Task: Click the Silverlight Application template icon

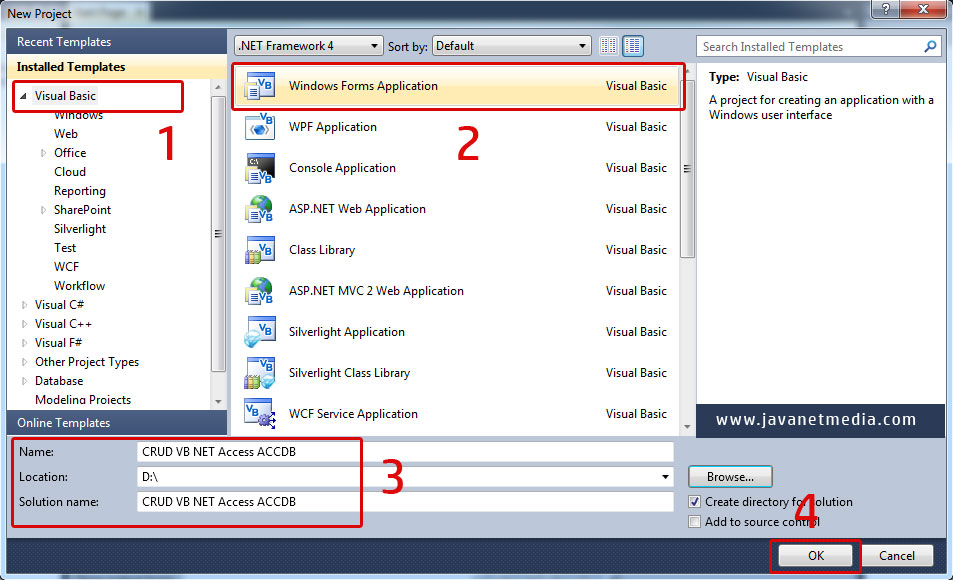Action: [x=260, y=332]
